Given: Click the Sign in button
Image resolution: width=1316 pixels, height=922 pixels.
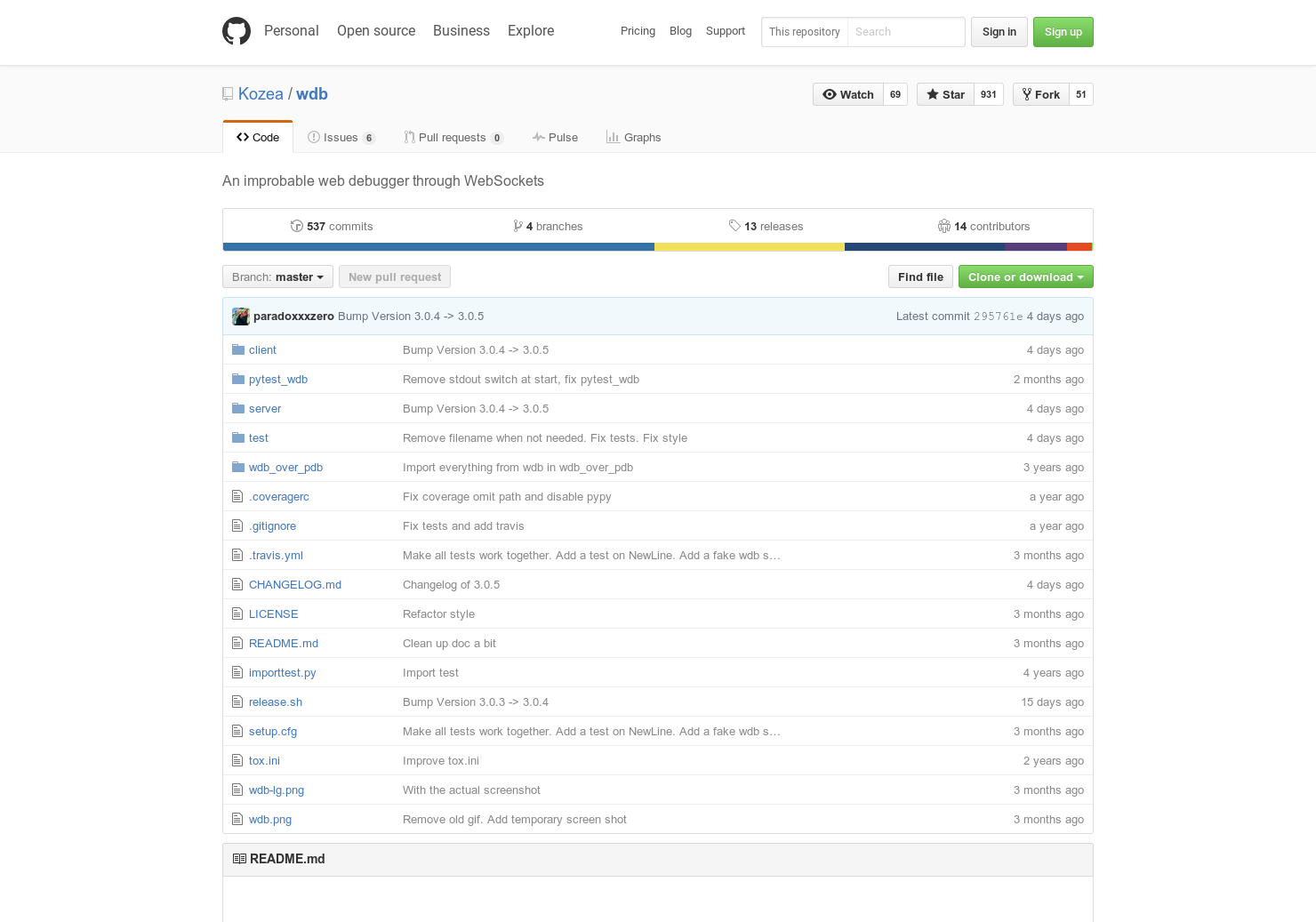Looking at the screenshot, I should click(999, 32).
